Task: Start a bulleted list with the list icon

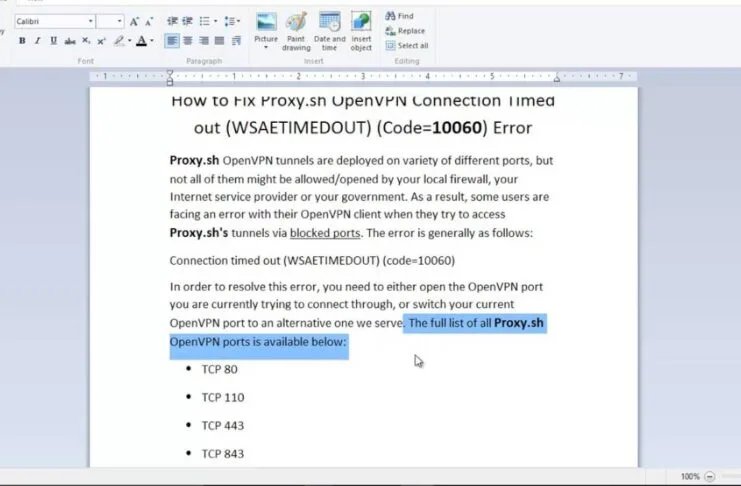Action: coord(205,21)
